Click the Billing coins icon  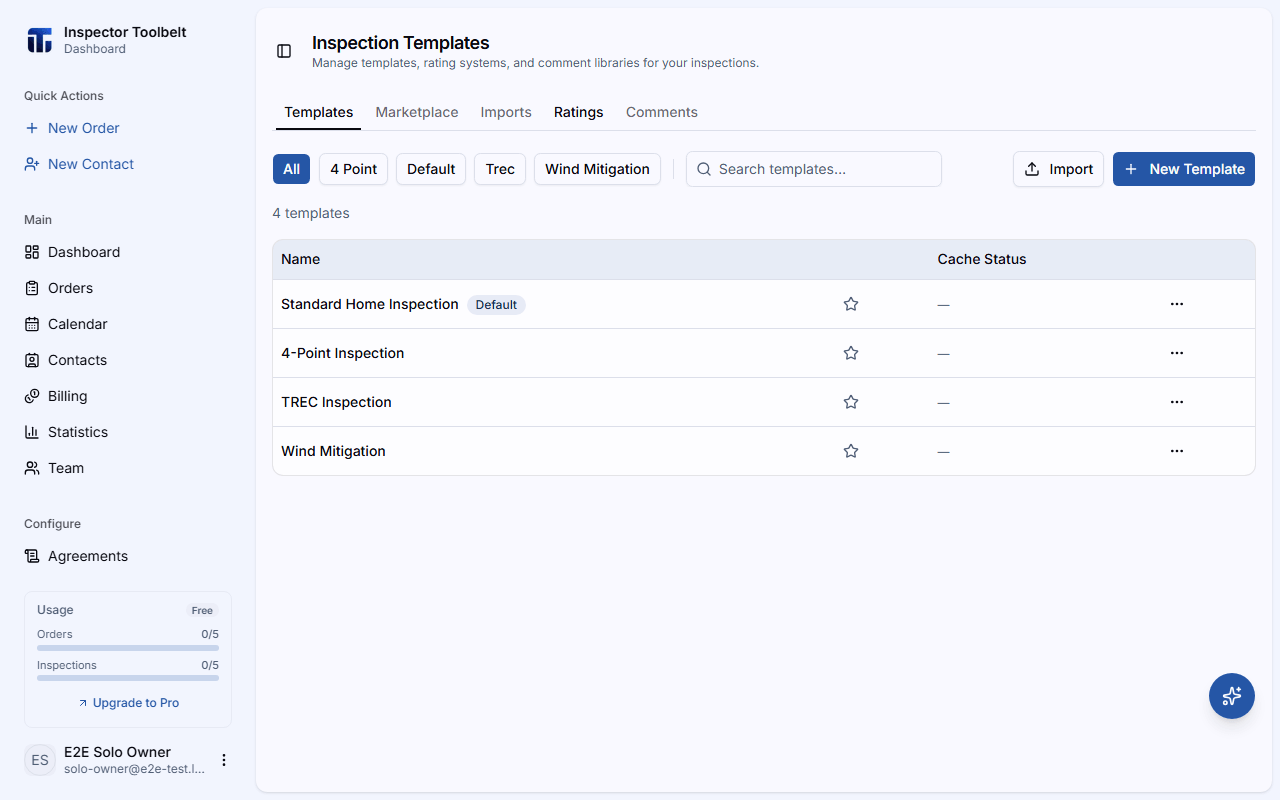tap(32, 396)
